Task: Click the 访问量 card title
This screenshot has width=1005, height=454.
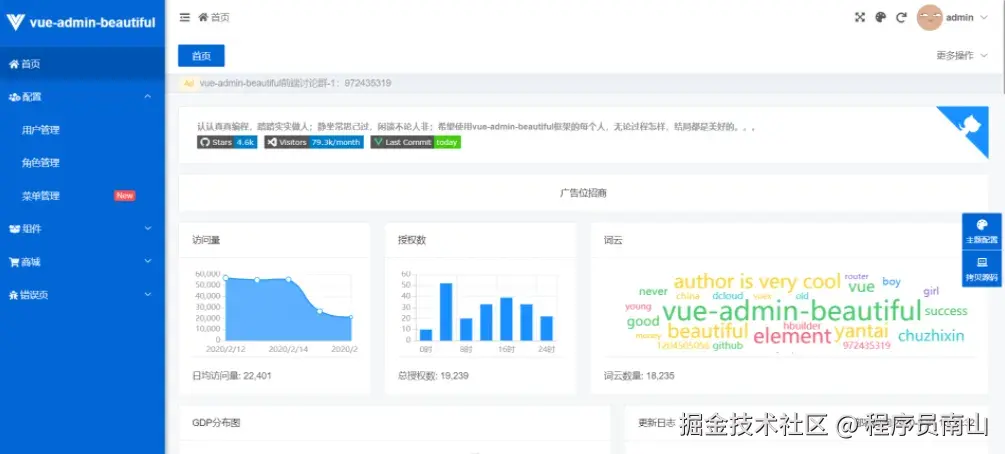Action: [206, 240]
